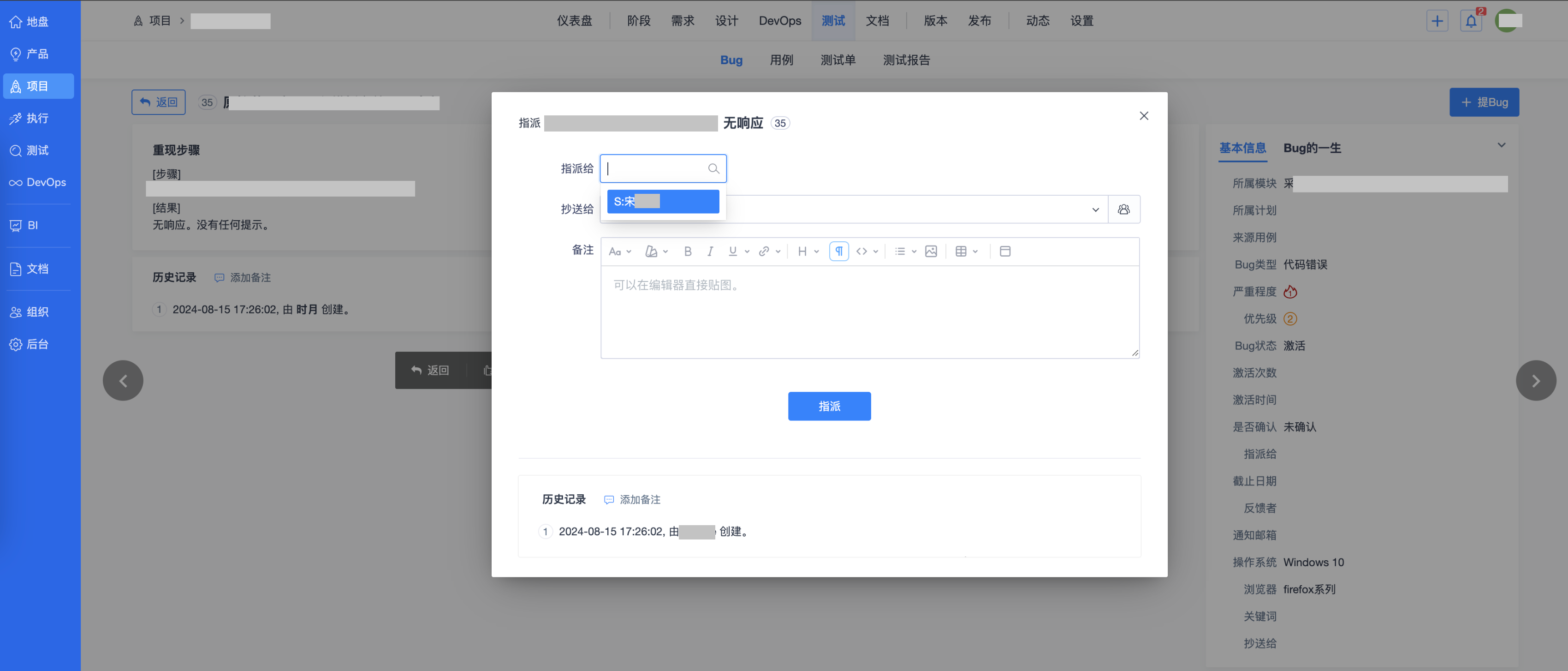Click the blue 指派 submit button
Viewport: 1568px width, 671px height.
[x=828, y=406]
